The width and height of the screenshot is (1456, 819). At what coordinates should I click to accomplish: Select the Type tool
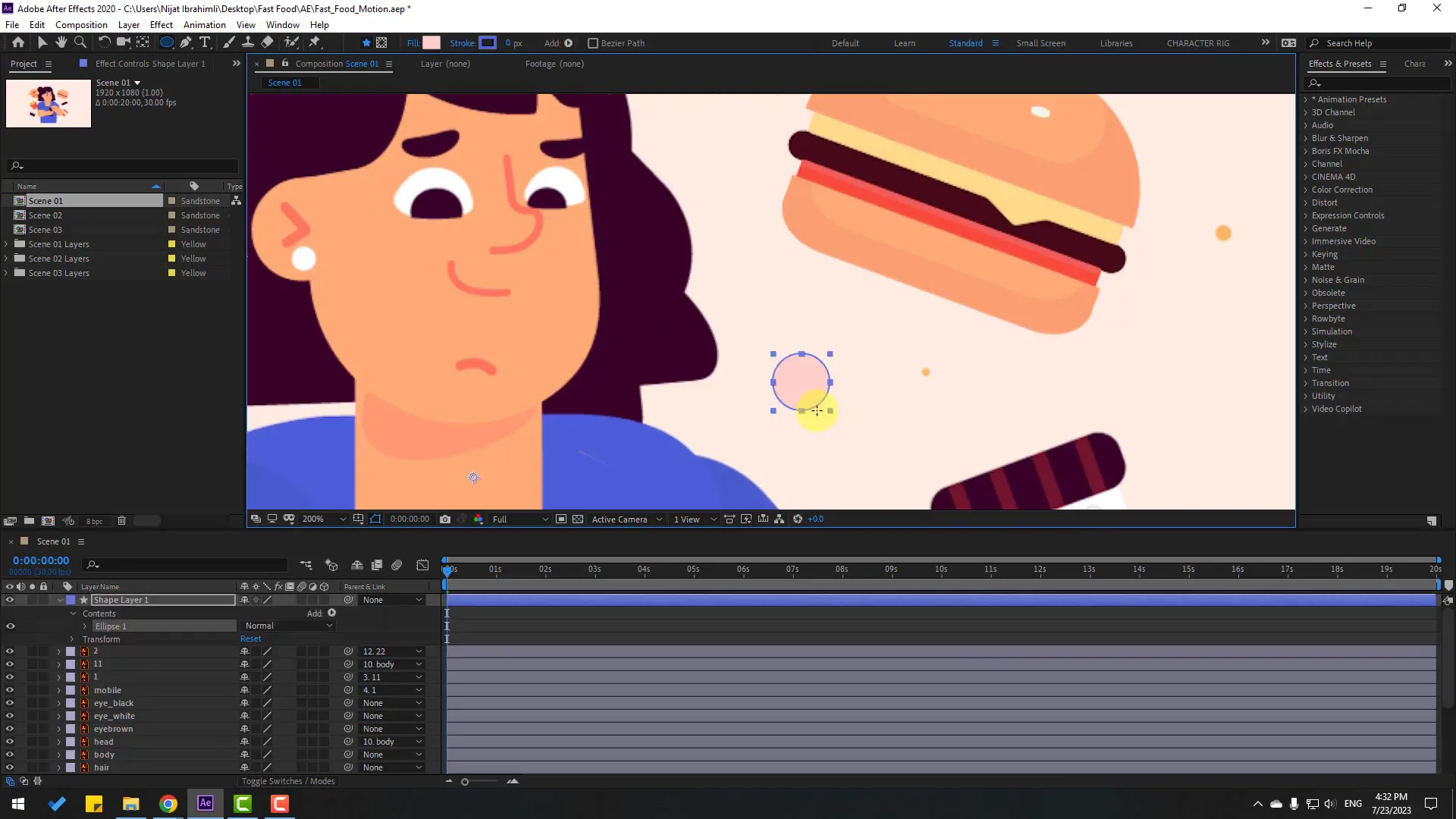206,42
